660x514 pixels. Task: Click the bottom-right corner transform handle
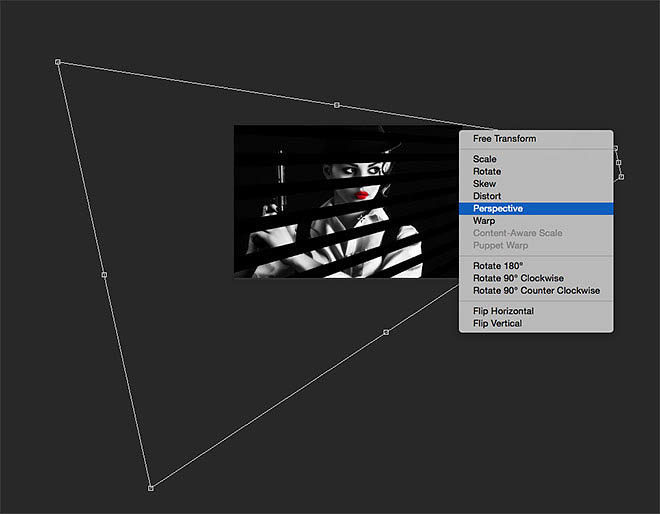point(621,177)
